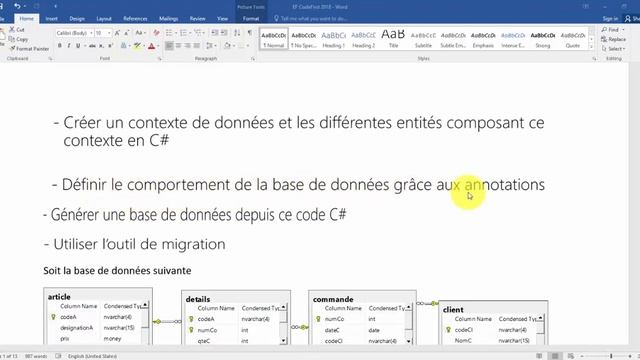Open the Change Case menu
Image resolution: width=640 pixels, height=360 pixels.
pyautogui.click(x=140, y=33)
